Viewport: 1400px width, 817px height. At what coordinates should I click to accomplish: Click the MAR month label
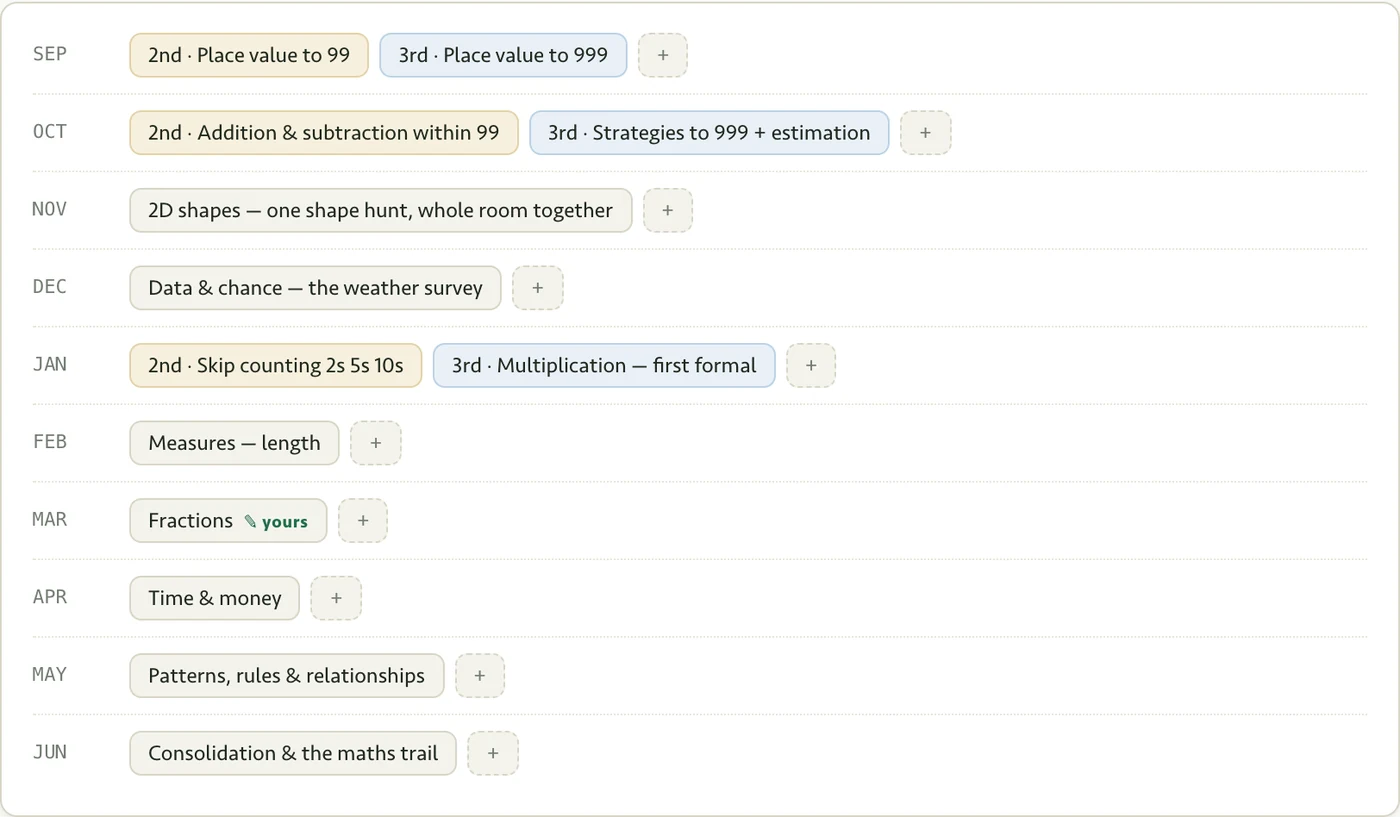[x=50, y=519]
